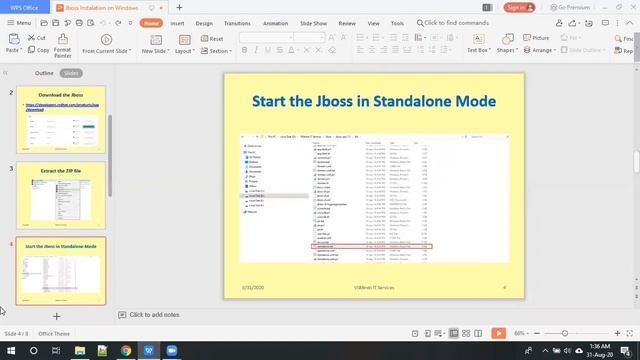Viewport: 640px width, 360px height.
Task: Click the Save icon in quick toolbar
Action: click(x=56, y=23)
